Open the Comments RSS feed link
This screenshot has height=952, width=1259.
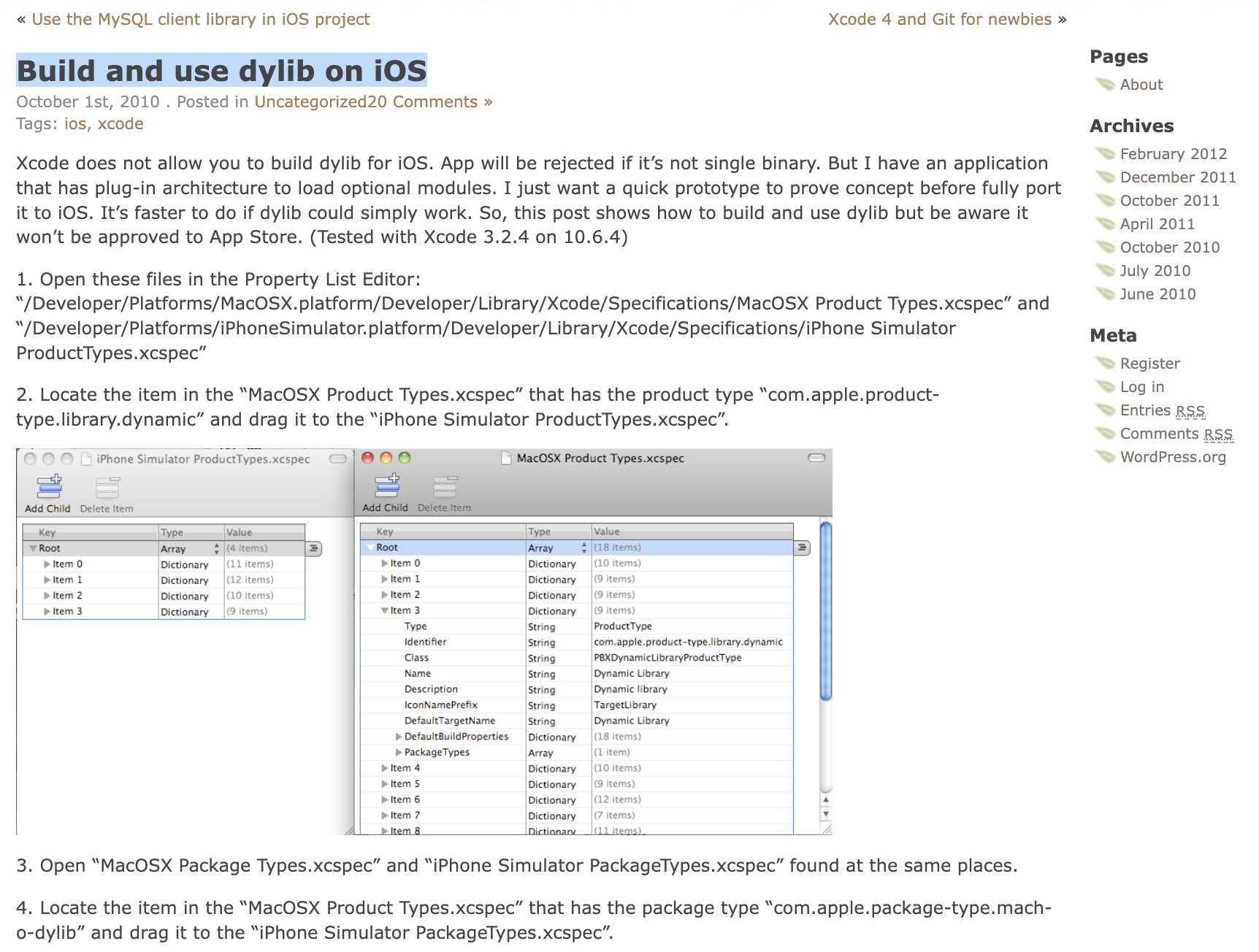point(1176,434)
